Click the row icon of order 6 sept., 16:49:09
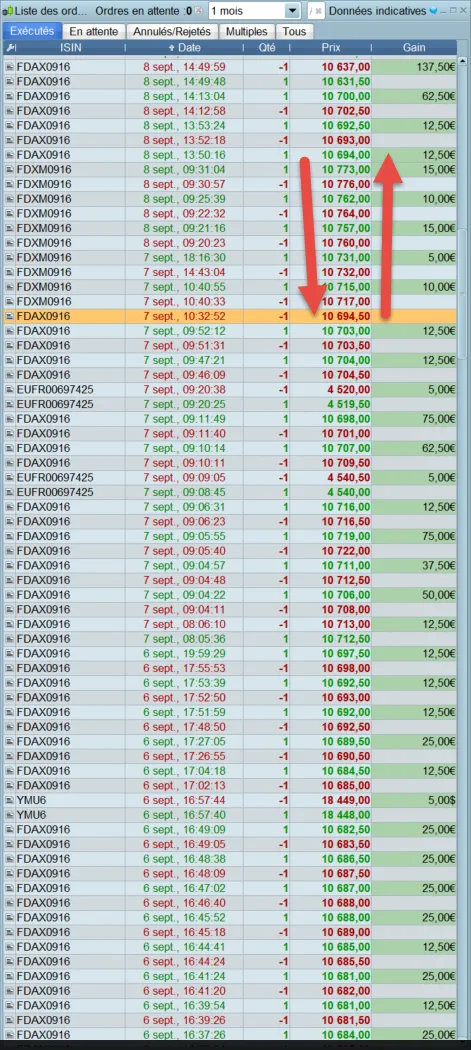The image size is (471, 1050). click(9, 830)
